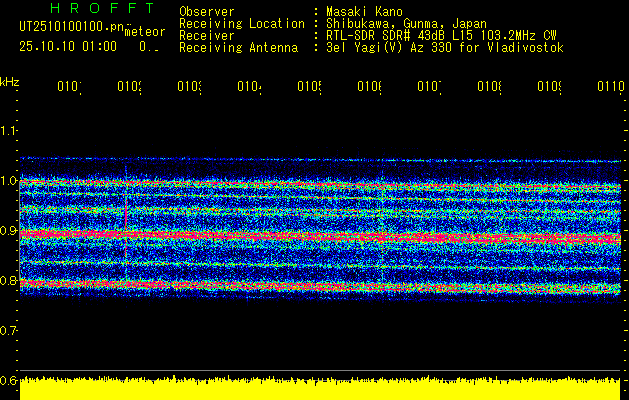This screenshot has height=400, width=629.
Task: Click the yellow signal level bar graph
Action: (320, 388)
